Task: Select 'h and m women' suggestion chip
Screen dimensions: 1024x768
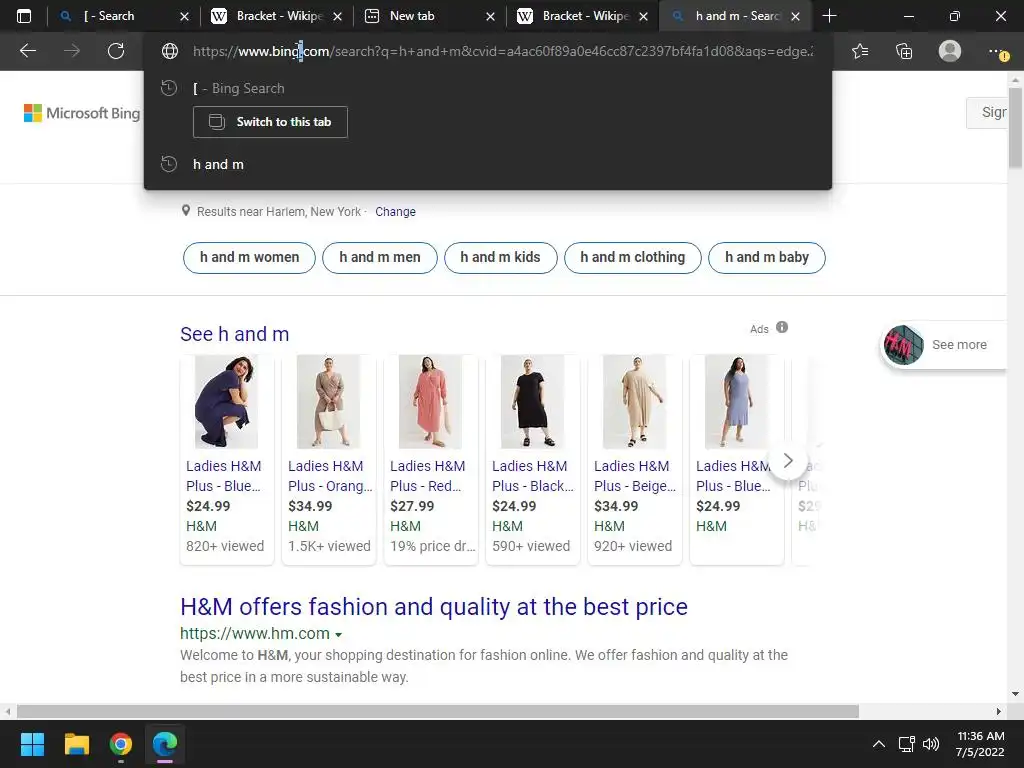Action: [249, 257]
